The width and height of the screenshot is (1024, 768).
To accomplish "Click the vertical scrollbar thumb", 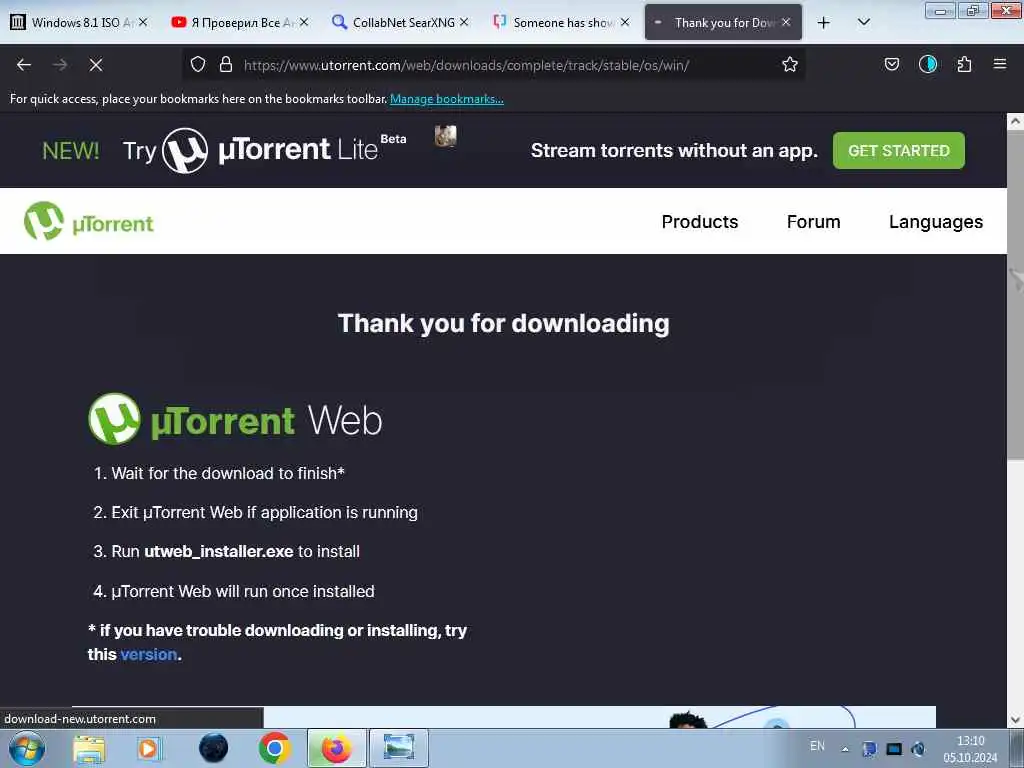I will pyautogui.click(x=1016, y=295).
